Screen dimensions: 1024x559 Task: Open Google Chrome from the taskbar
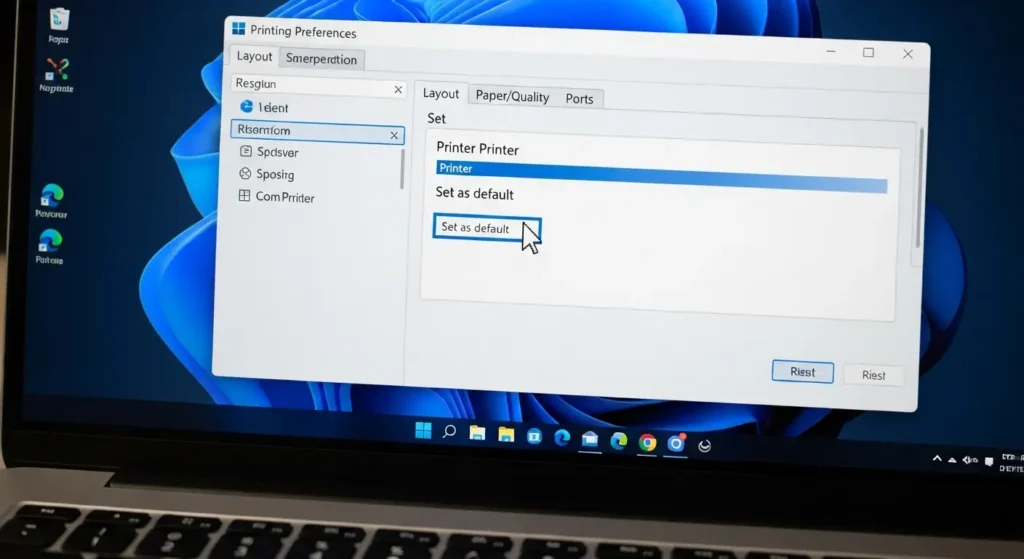tap(647, 443)
